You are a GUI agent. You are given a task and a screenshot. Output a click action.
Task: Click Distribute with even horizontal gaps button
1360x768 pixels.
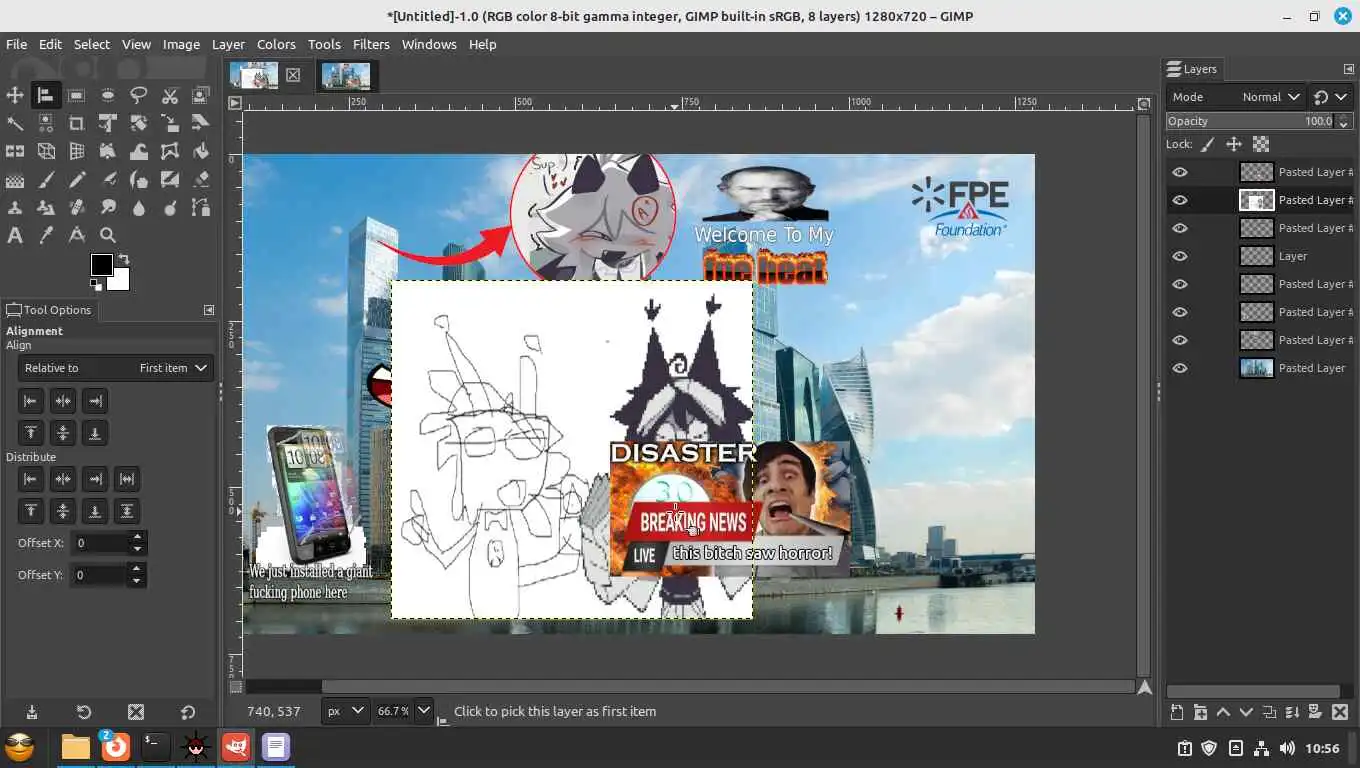click(x=127, y=479)
